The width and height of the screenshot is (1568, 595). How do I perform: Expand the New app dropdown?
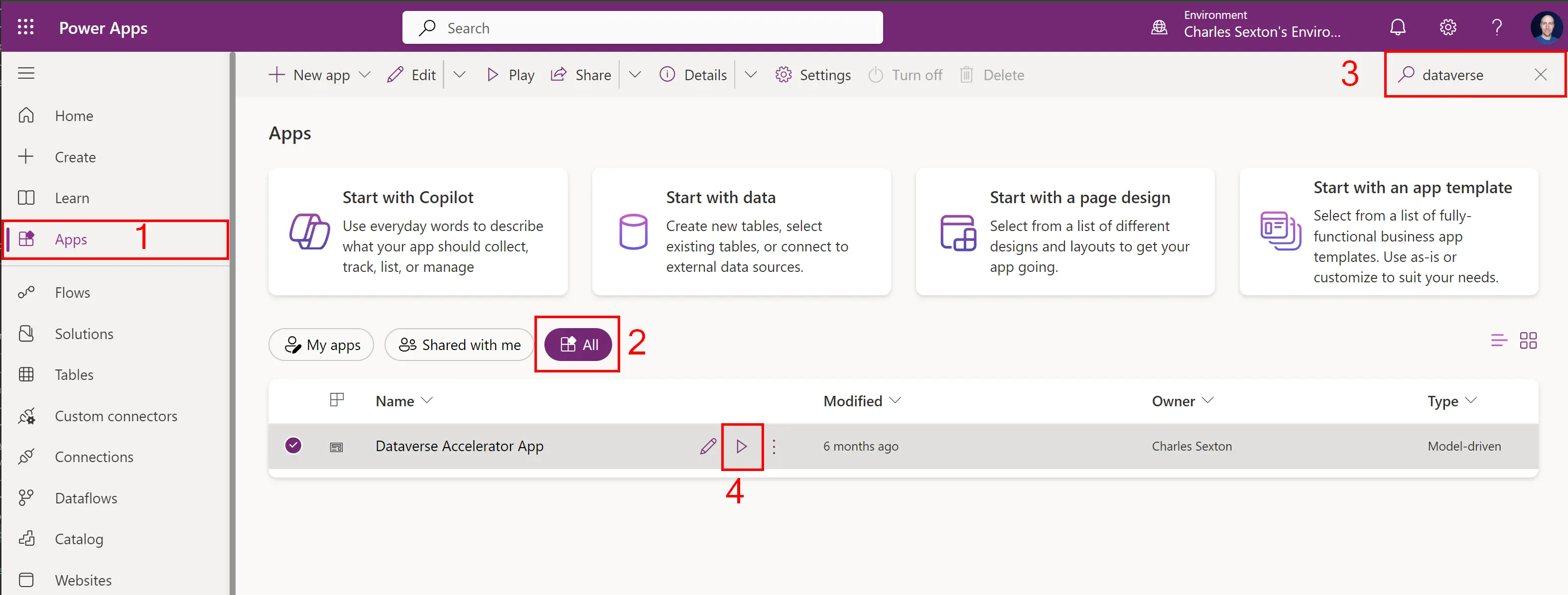click(365, 75)
